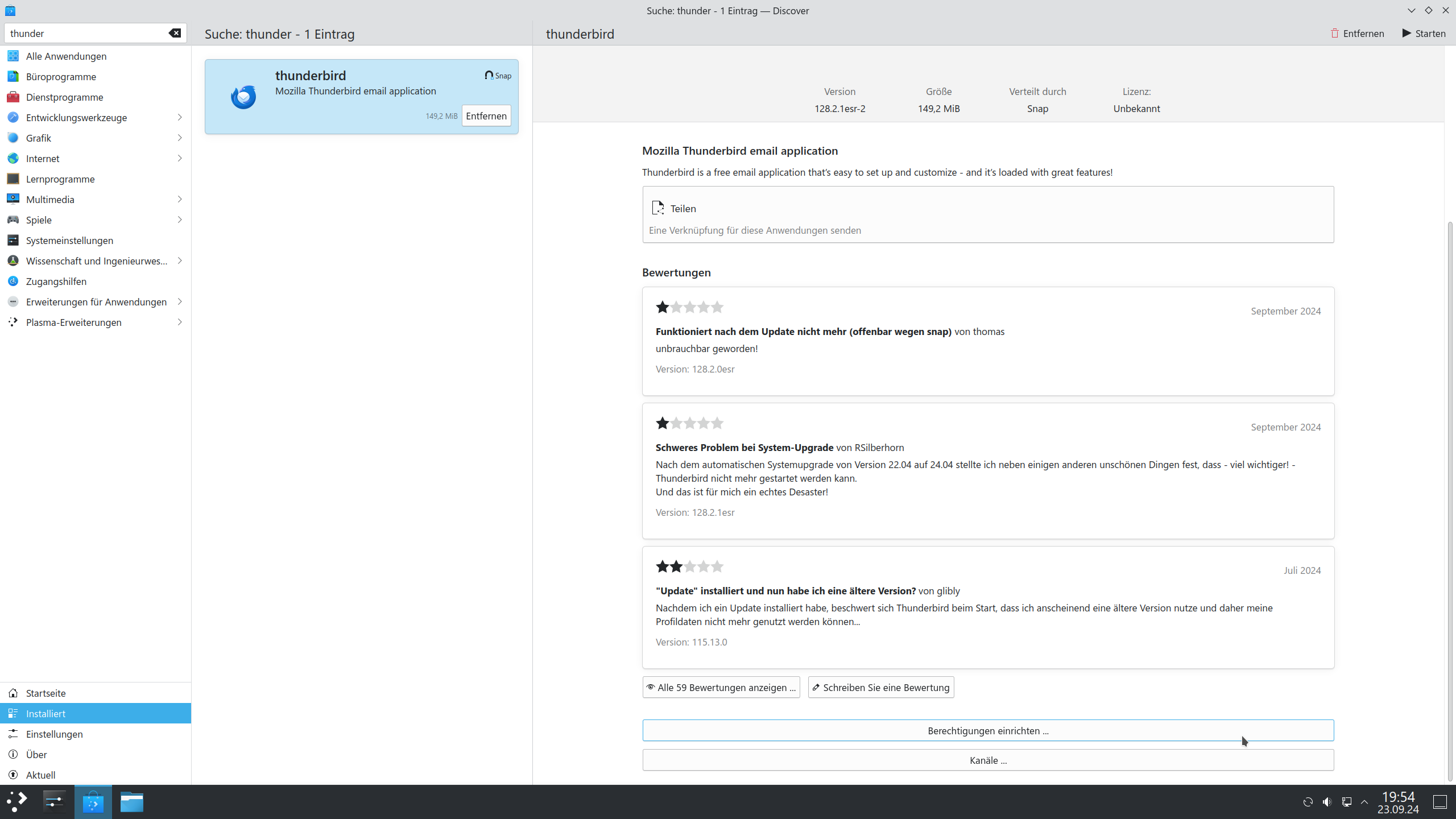
Task: Expand the Multimedia category chevron
Action: click(x=180, y=200)
